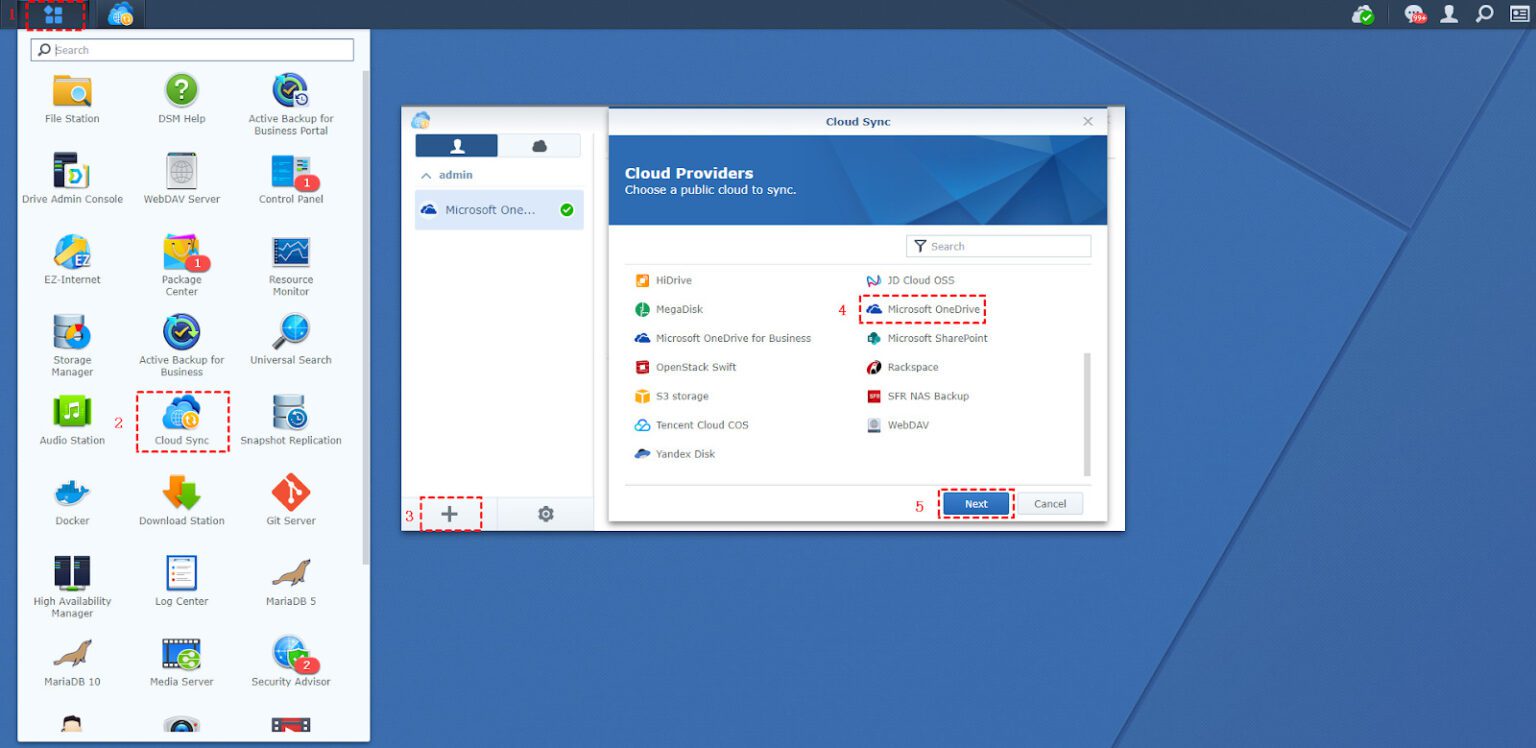Switch to the cloud tab in Cloud Sync
This screenshot has width=1536, height=748.
tap(539, 146)
